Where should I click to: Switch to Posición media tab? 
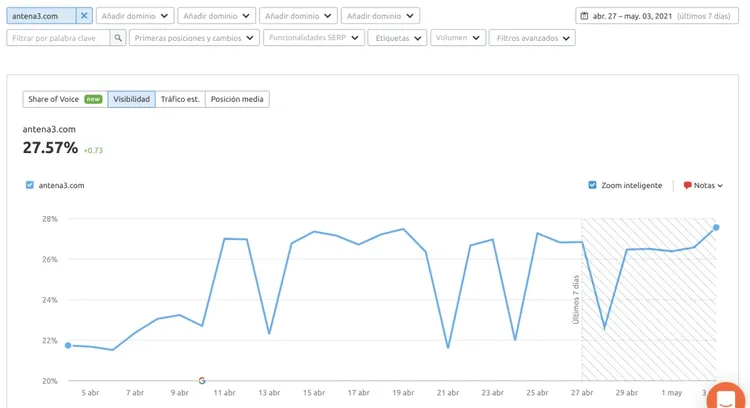click(237, 99)
